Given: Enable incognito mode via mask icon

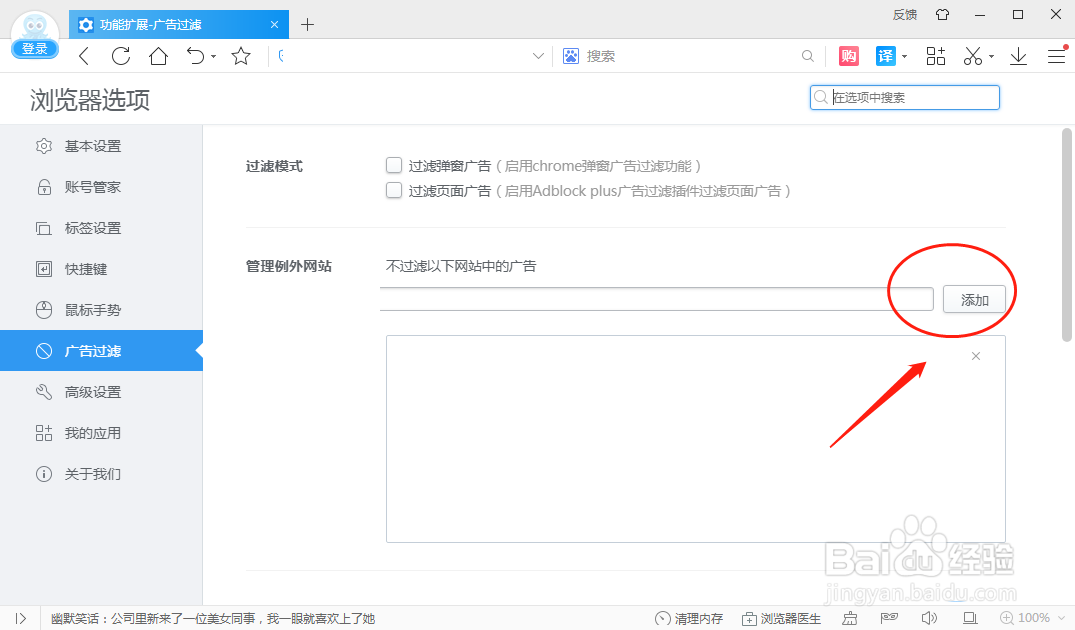Looking at the screenshot, I should (889, 617).
